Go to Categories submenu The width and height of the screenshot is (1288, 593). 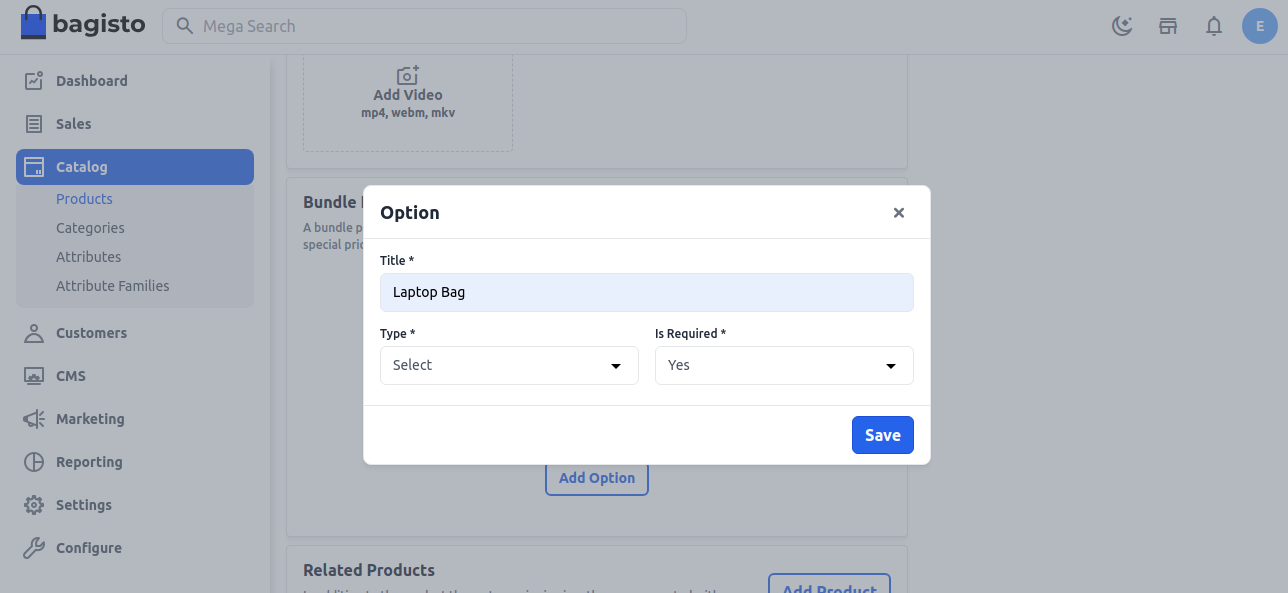tap(90, 228)
